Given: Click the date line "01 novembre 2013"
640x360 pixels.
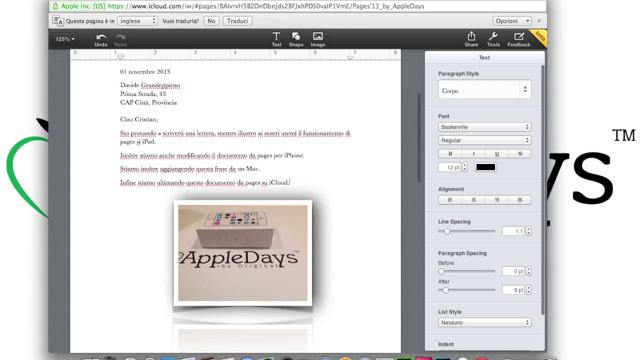Looking at the screenshot, I should point(145,72).
